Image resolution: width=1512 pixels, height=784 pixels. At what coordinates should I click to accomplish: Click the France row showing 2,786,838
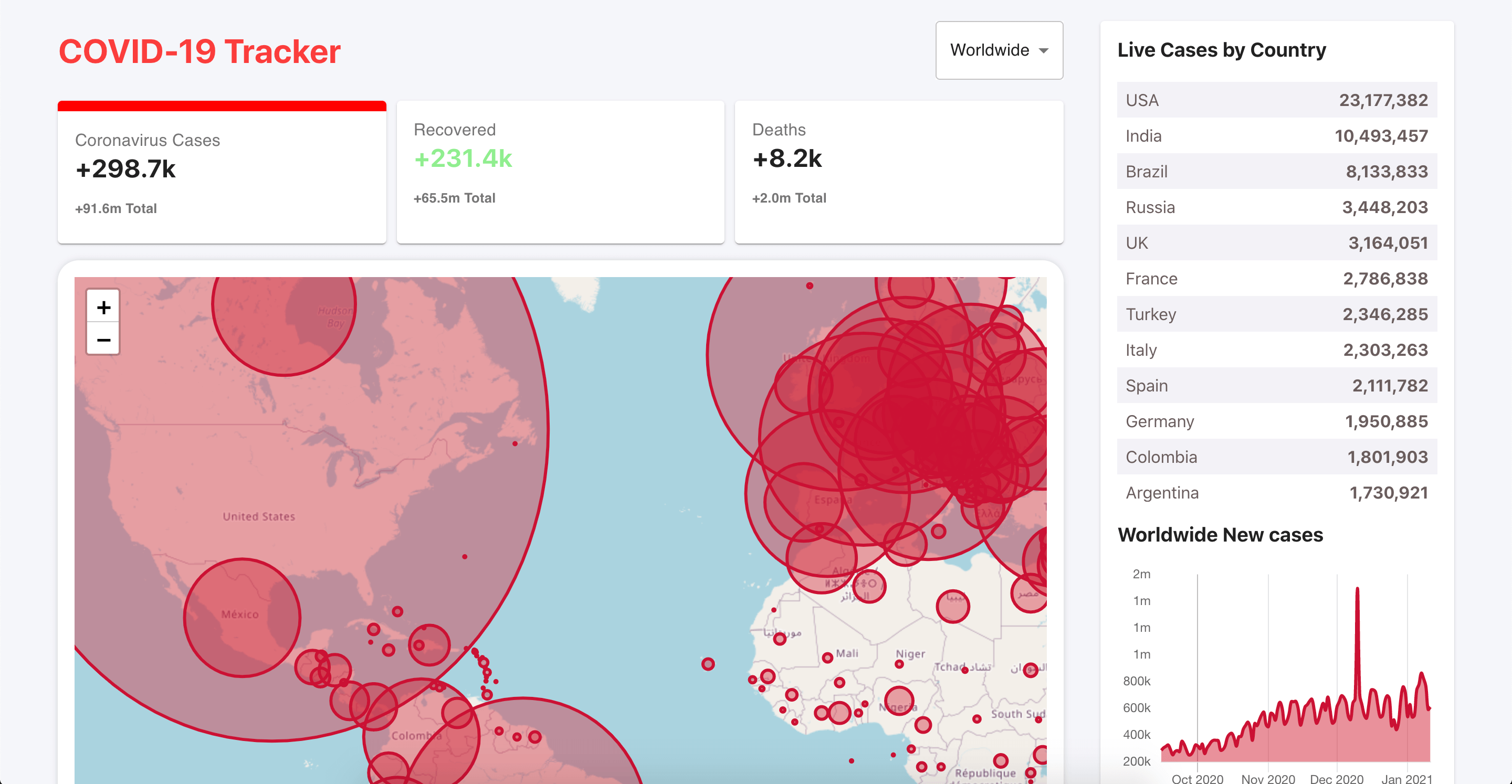click(x=1277, y=278)
